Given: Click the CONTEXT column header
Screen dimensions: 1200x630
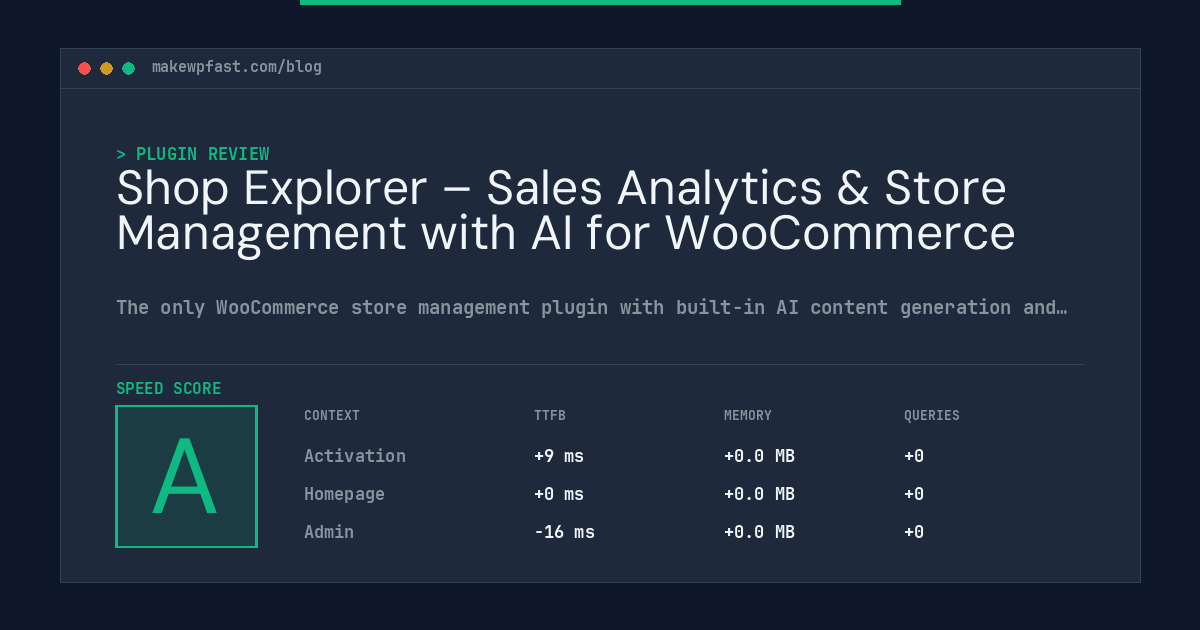Looking at the screenshot, I should click(x=332, y=415).
